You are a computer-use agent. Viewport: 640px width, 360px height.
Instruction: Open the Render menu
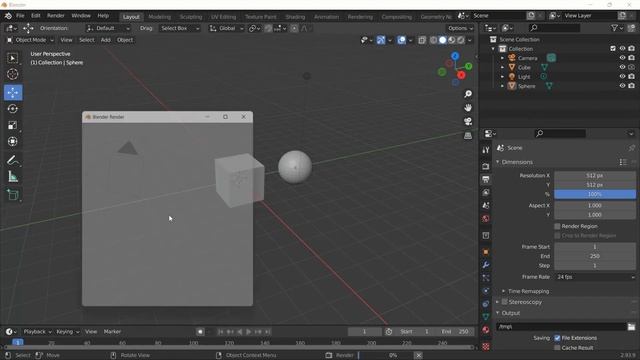56,16
